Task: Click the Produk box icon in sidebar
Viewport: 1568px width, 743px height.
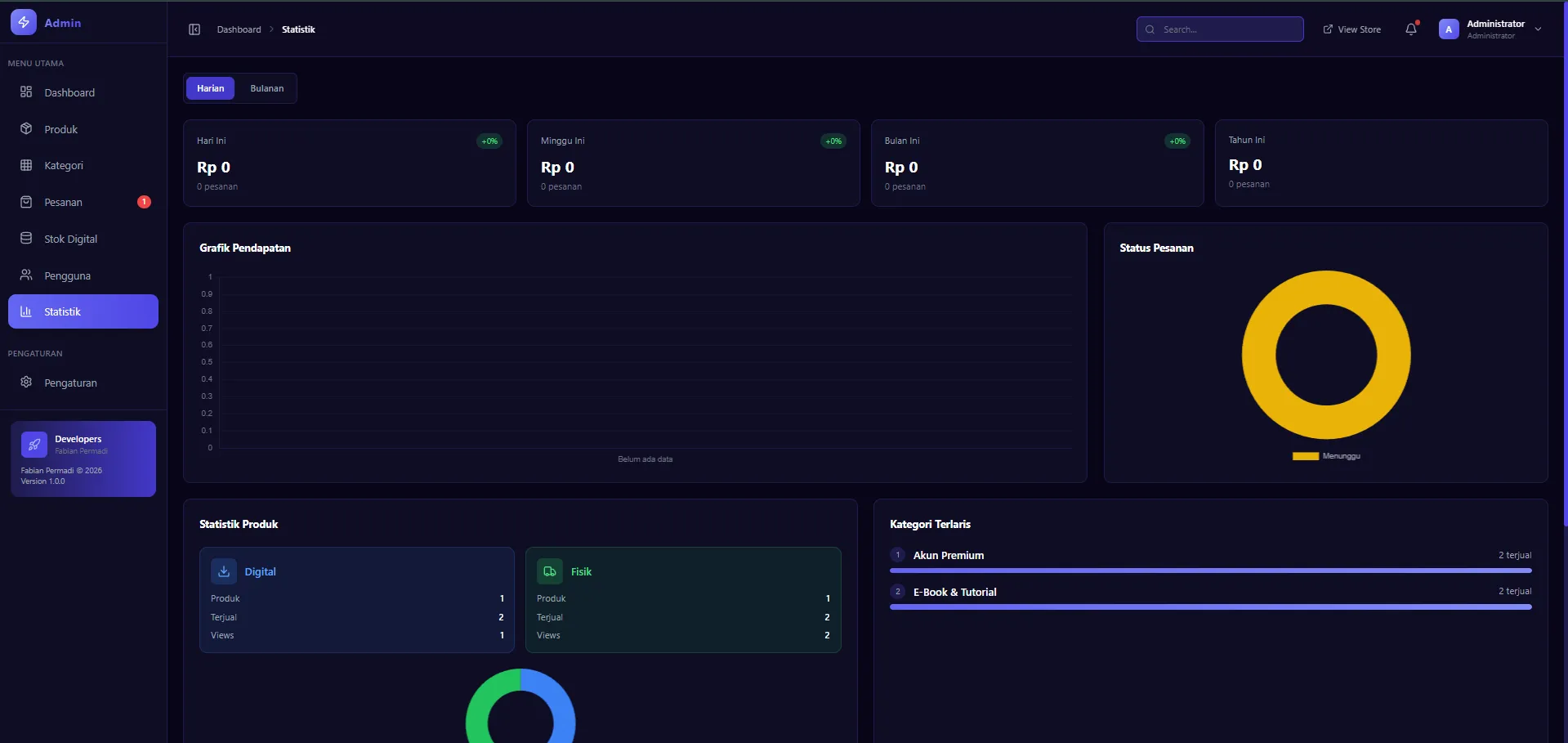Action: coord(26,129)
